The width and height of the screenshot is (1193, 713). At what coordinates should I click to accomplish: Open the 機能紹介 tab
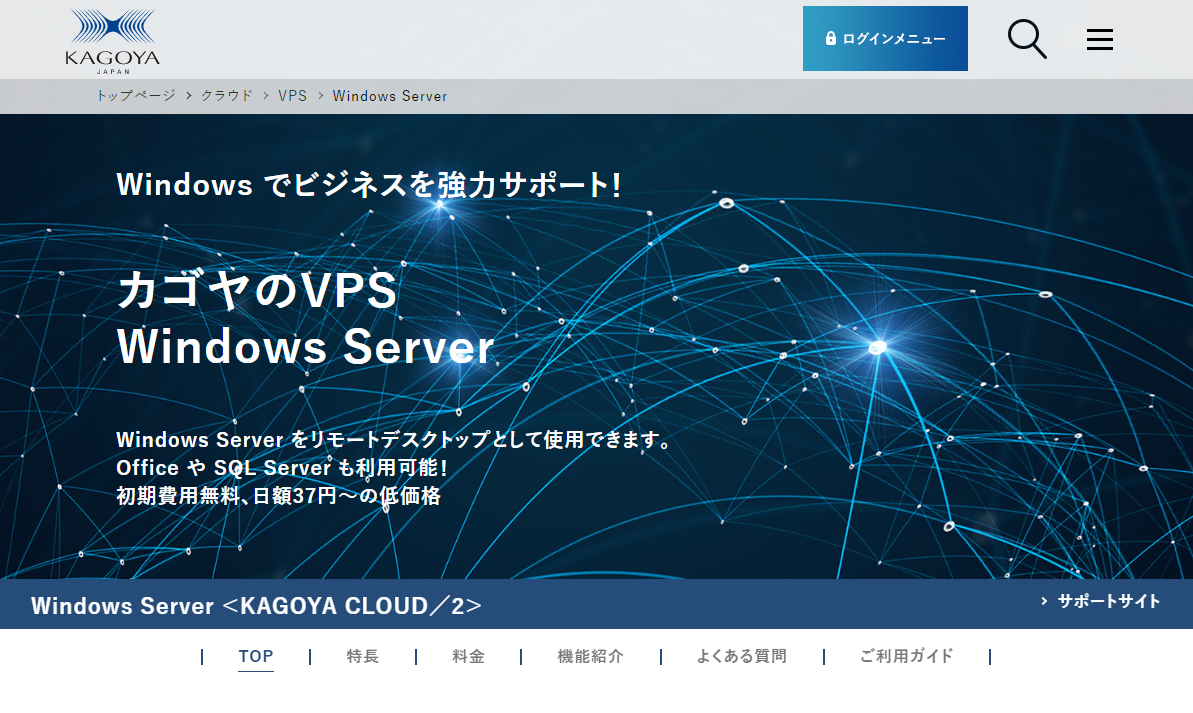[590, 656]
